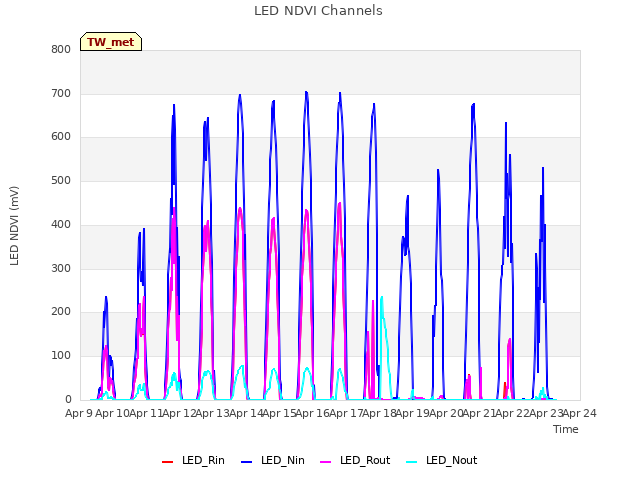Viewport: 640px width, 480px height.
Task: Click the 100 y-axis tick label
Action: (x=61, y=356)
